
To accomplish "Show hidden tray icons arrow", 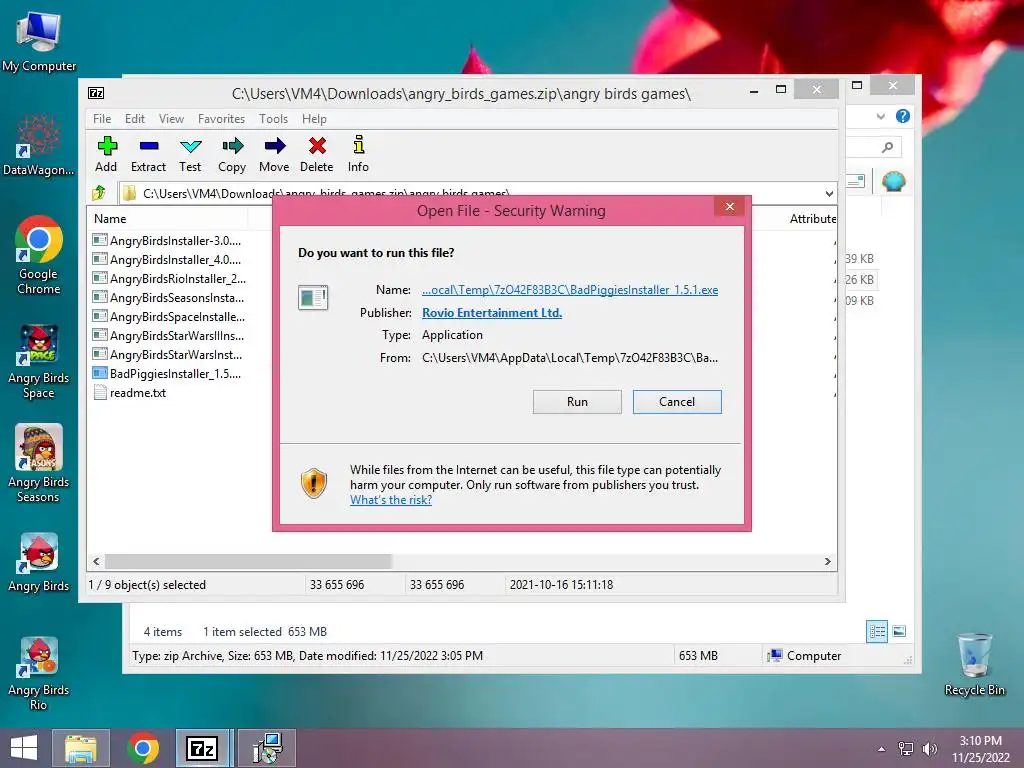I will (x=882, y=749).
